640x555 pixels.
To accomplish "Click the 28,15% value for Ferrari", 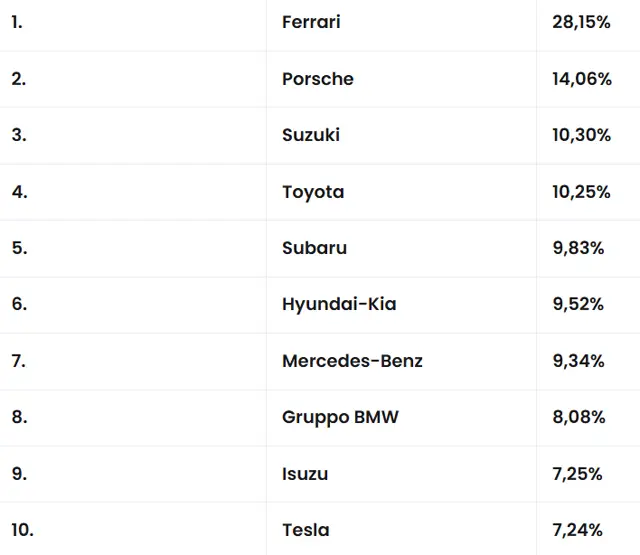I will pos(581,22).
